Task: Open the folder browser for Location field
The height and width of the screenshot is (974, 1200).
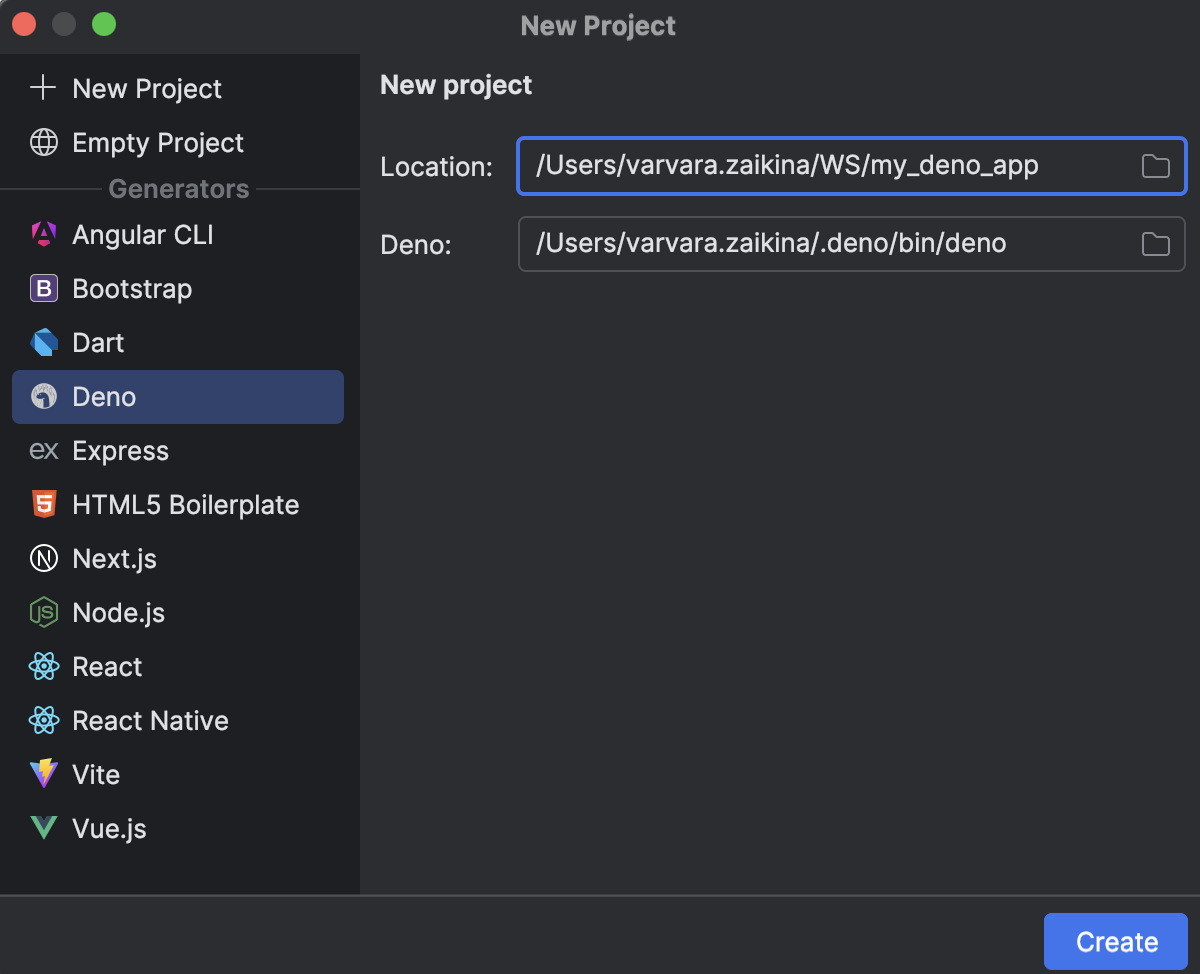Action: click(1155, 166)
